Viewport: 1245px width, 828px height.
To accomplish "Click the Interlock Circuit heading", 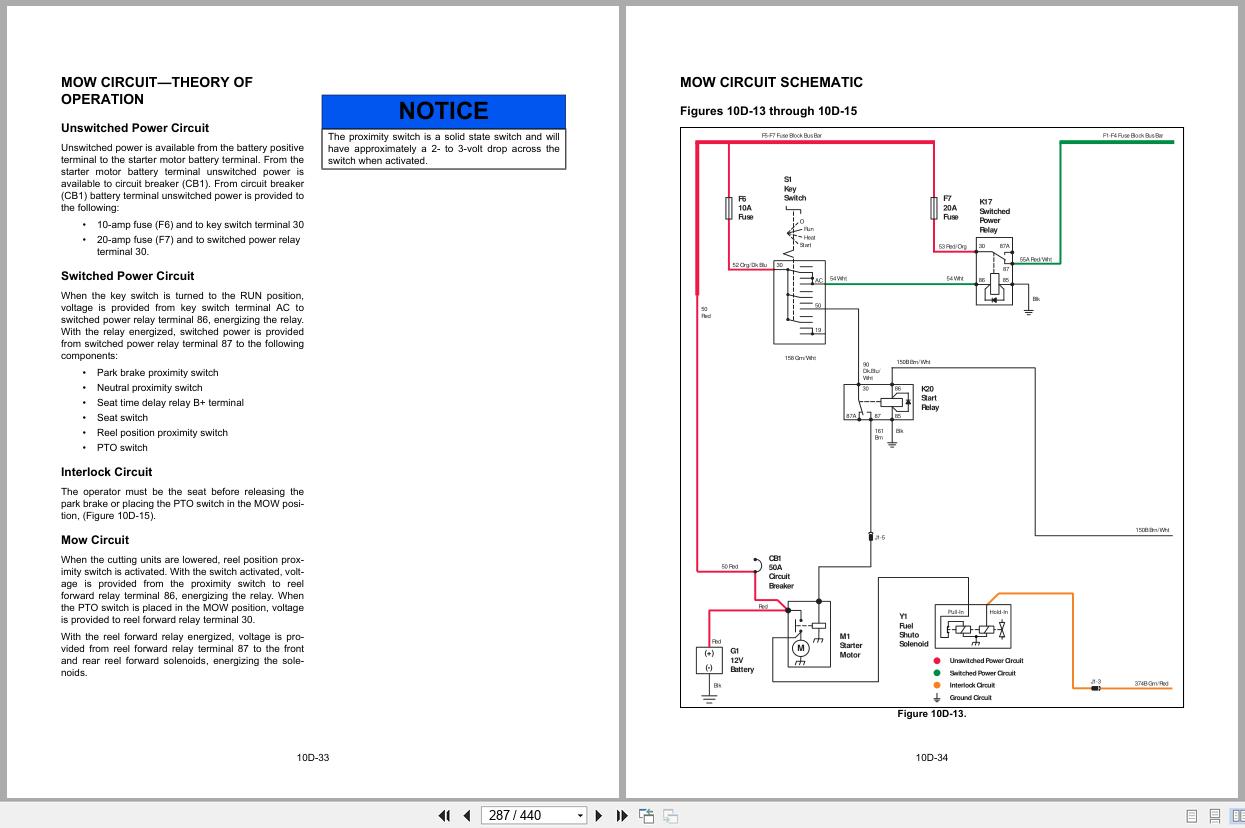I will [x=107, y=472].
